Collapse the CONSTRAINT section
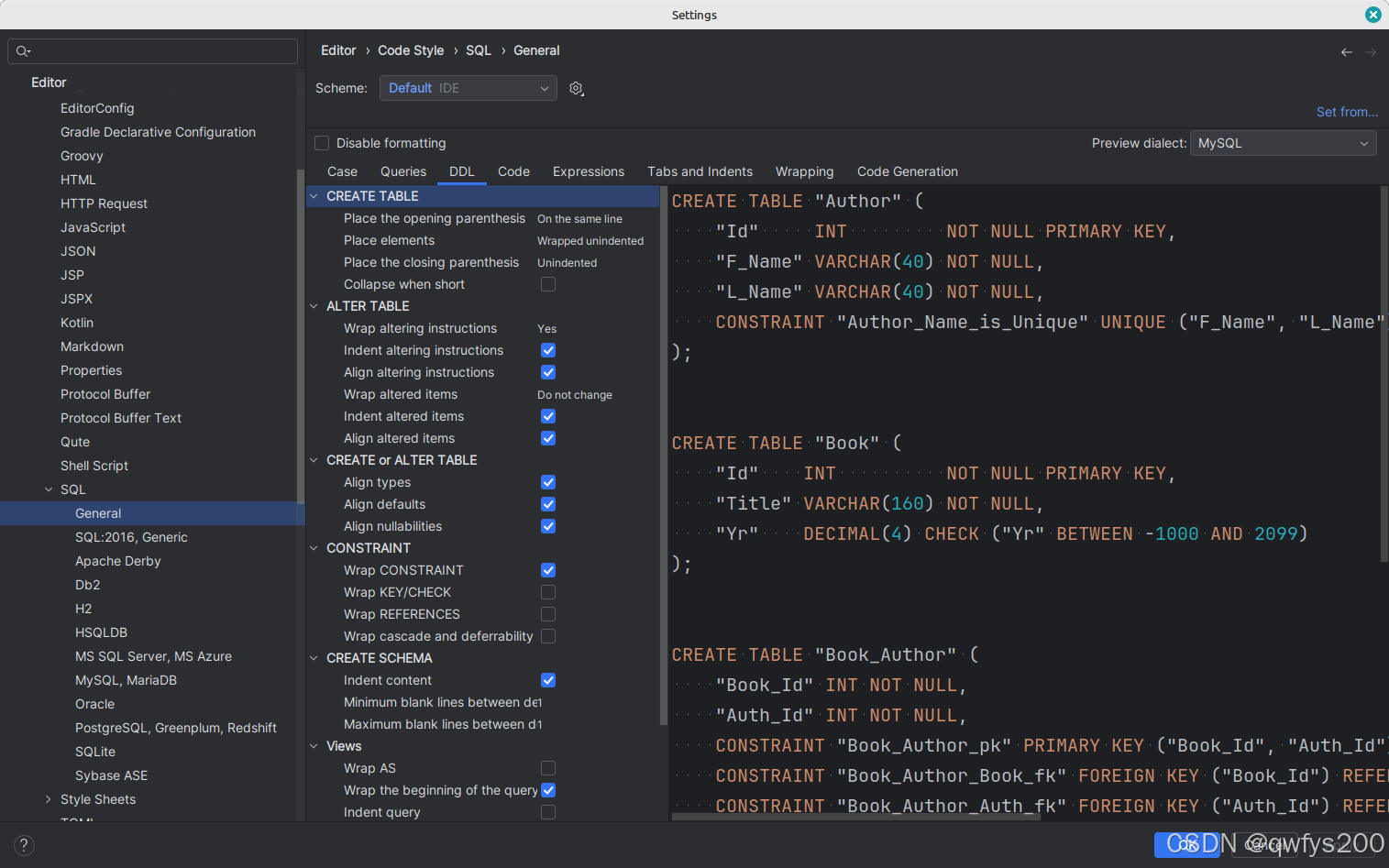The image size is (1389, 868). (x=314, y=548)
